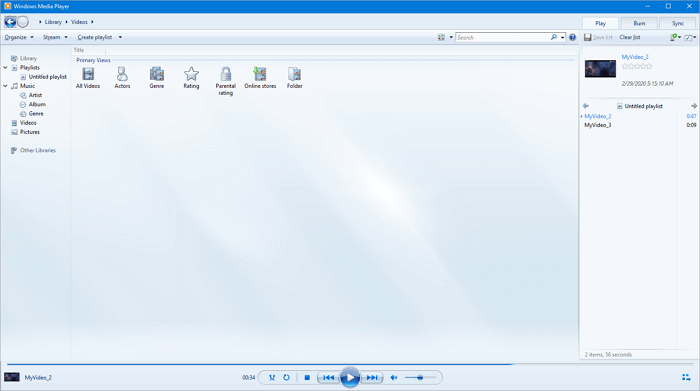The image size is (700, 391).
Task: Open the All Videos view
Action: 88,78
